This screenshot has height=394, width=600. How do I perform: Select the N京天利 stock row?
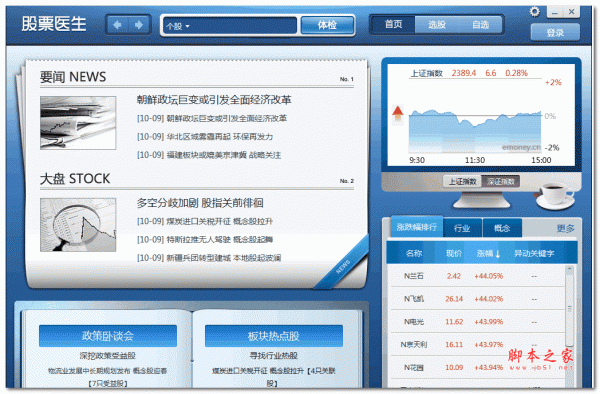[478, 344]
